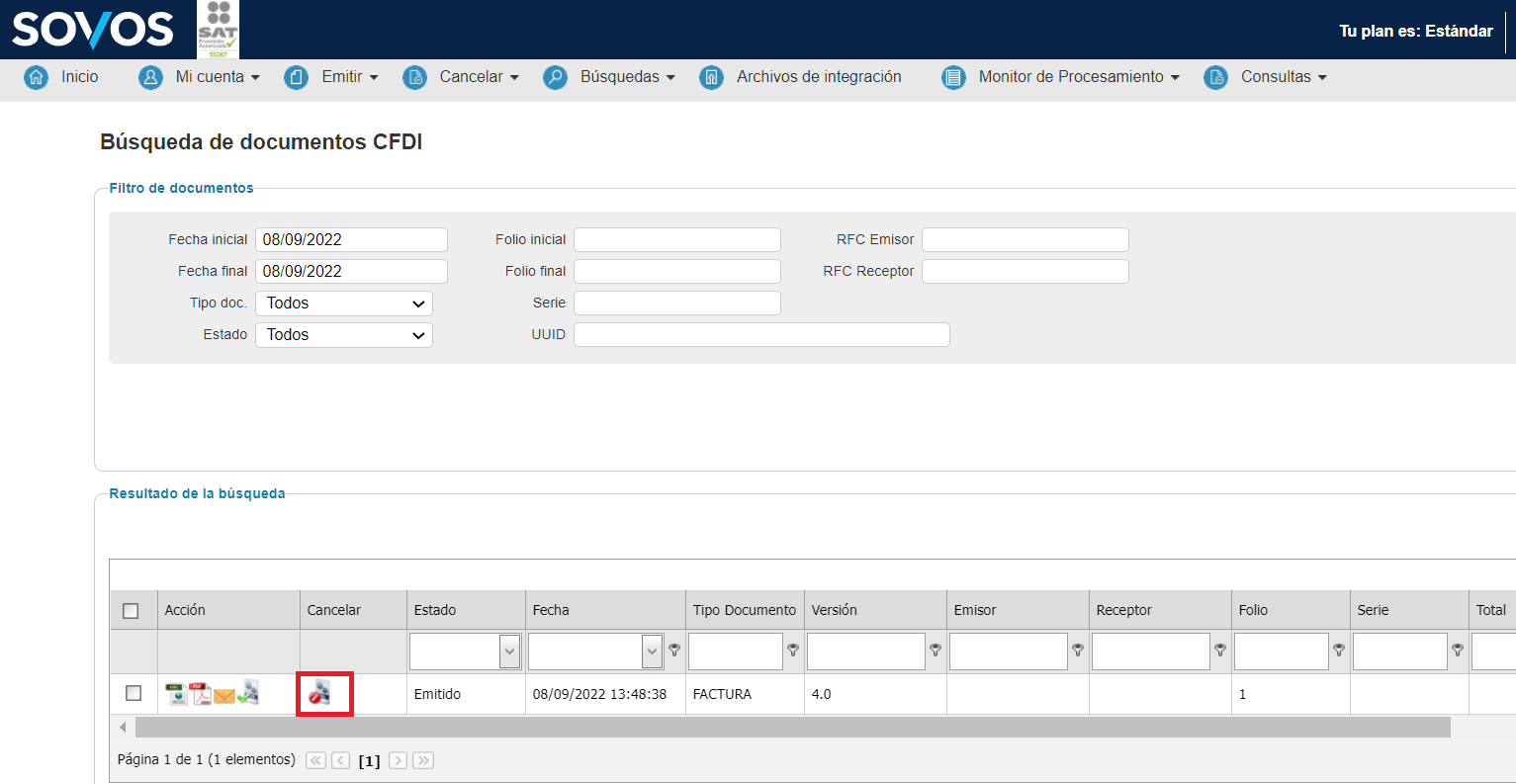This screenshot has height=784, width=1516.
Task: Click the Receptor column filter box
Action: click(1151, 652)
